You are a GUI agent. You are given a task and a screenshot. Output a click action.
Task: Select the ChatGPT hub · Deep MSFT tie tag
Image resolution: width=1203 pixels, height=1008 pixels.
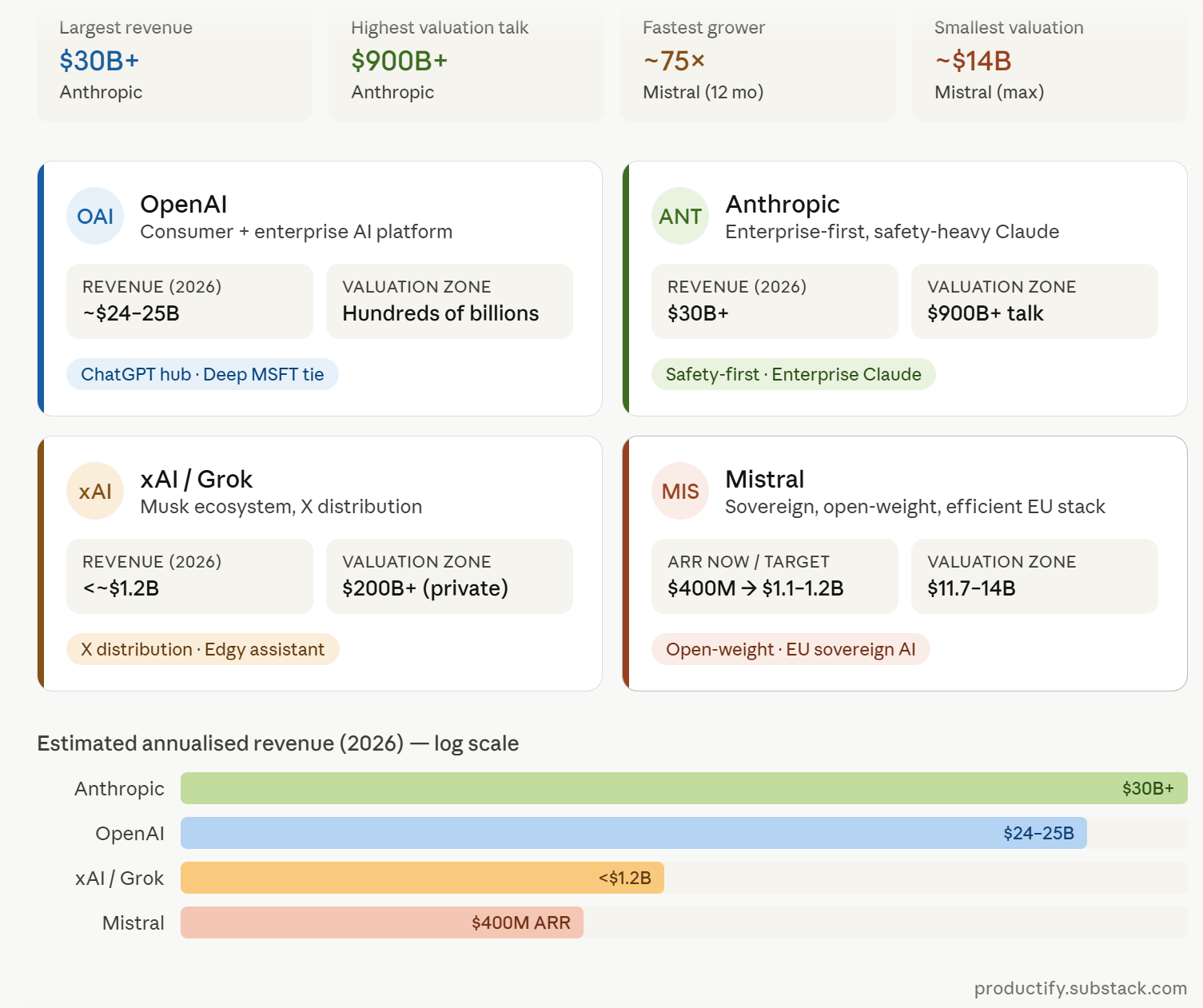(x=202, y=374)
